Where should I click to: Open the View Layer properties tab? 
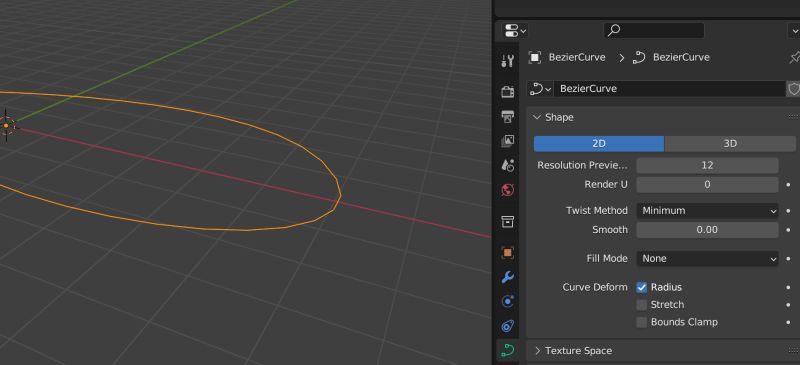[x=507, y=141]
